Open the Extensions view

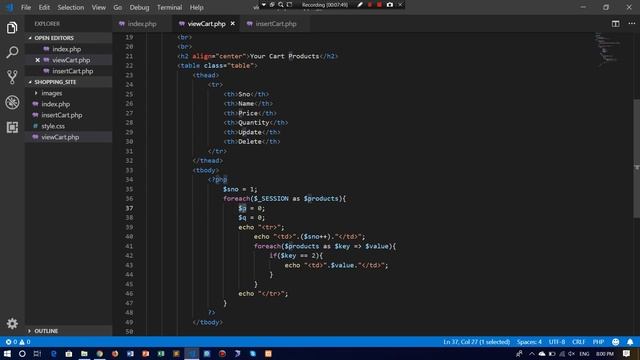[12, 127]
